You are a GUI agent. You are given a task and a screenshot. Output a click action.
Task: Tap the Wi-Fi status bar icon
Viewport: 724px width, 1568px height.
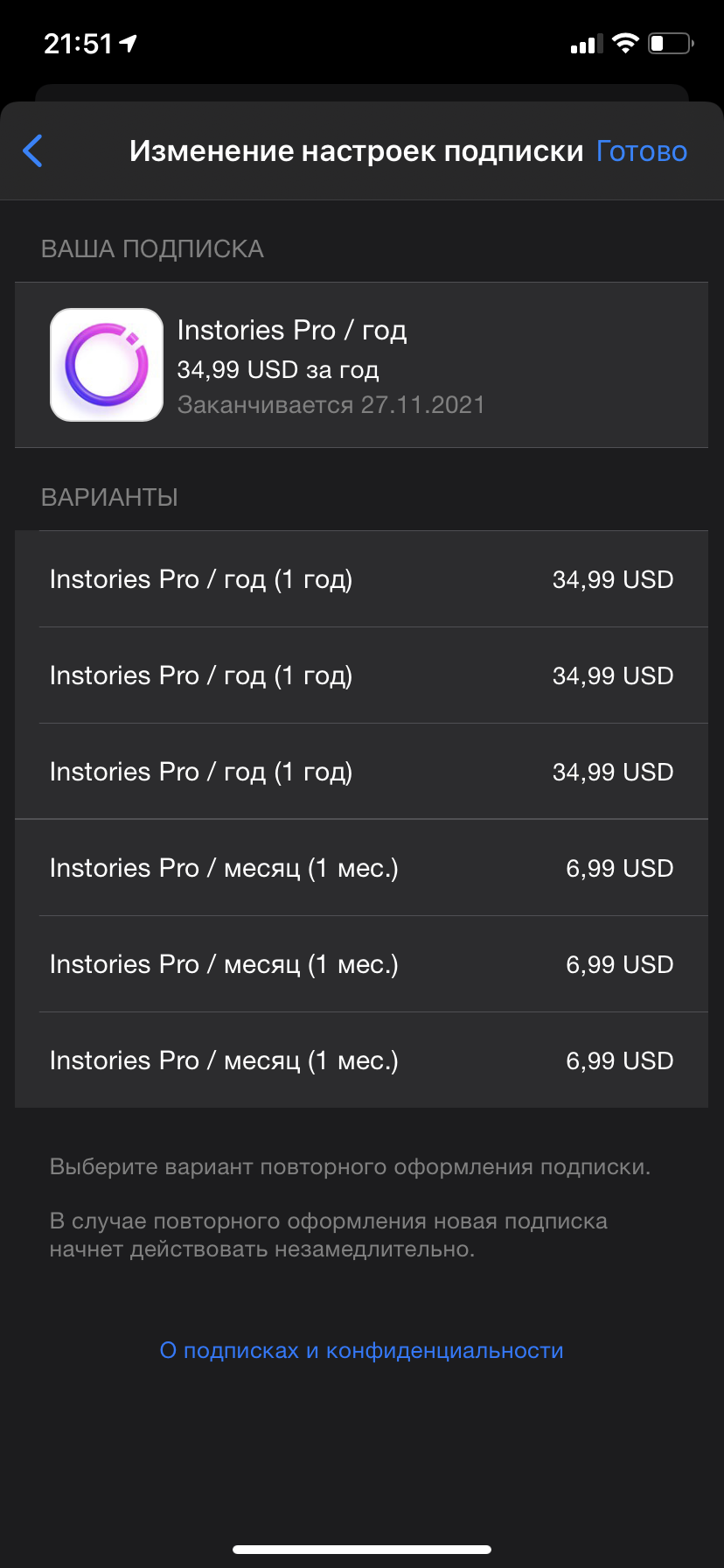click(x=625, y=43)
